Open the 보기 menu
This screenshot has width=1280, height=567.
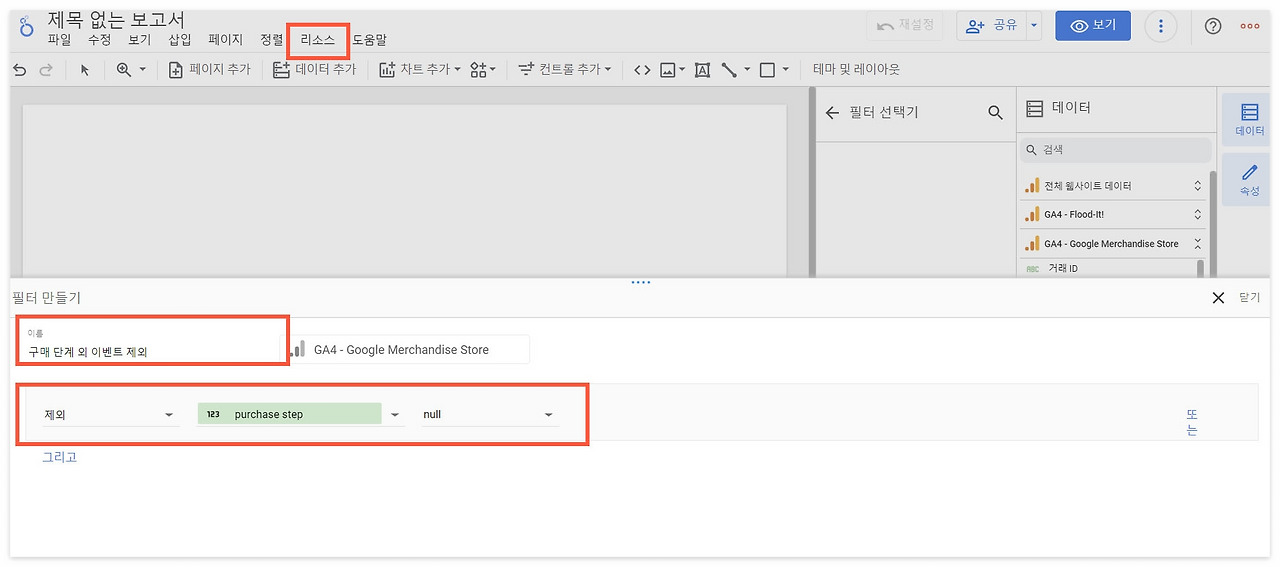coord(140,40)
